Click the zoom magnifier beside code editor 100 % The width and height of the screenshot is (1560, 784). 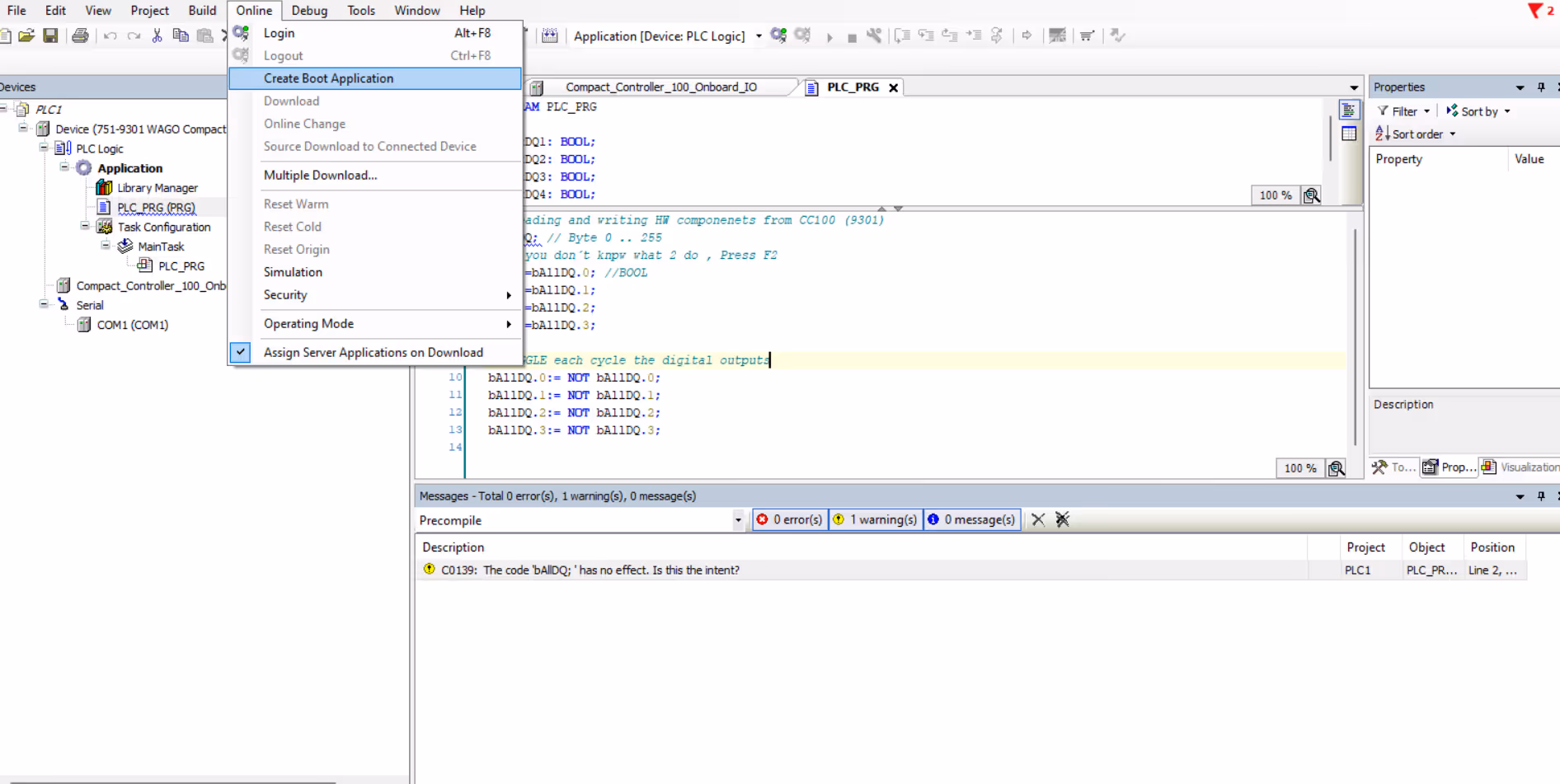coord(1336,468)
